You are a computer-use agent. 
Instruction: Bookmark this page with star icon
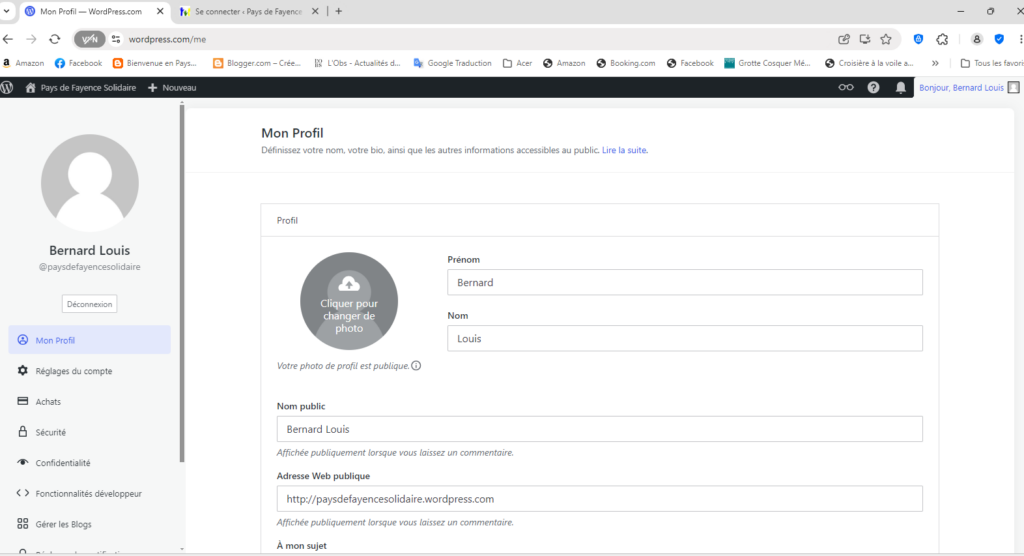click(885, 39)
